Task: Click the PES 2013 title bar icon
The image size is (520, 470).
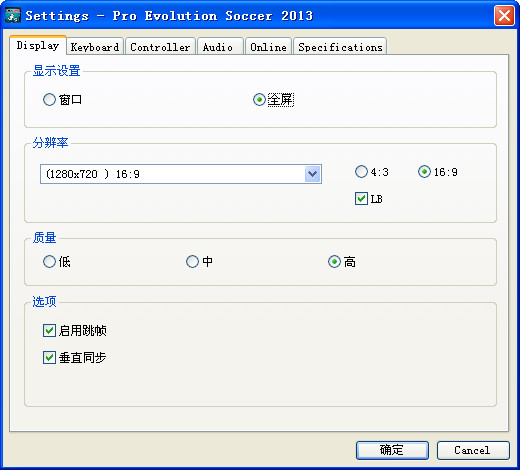Action: (13, 15)
